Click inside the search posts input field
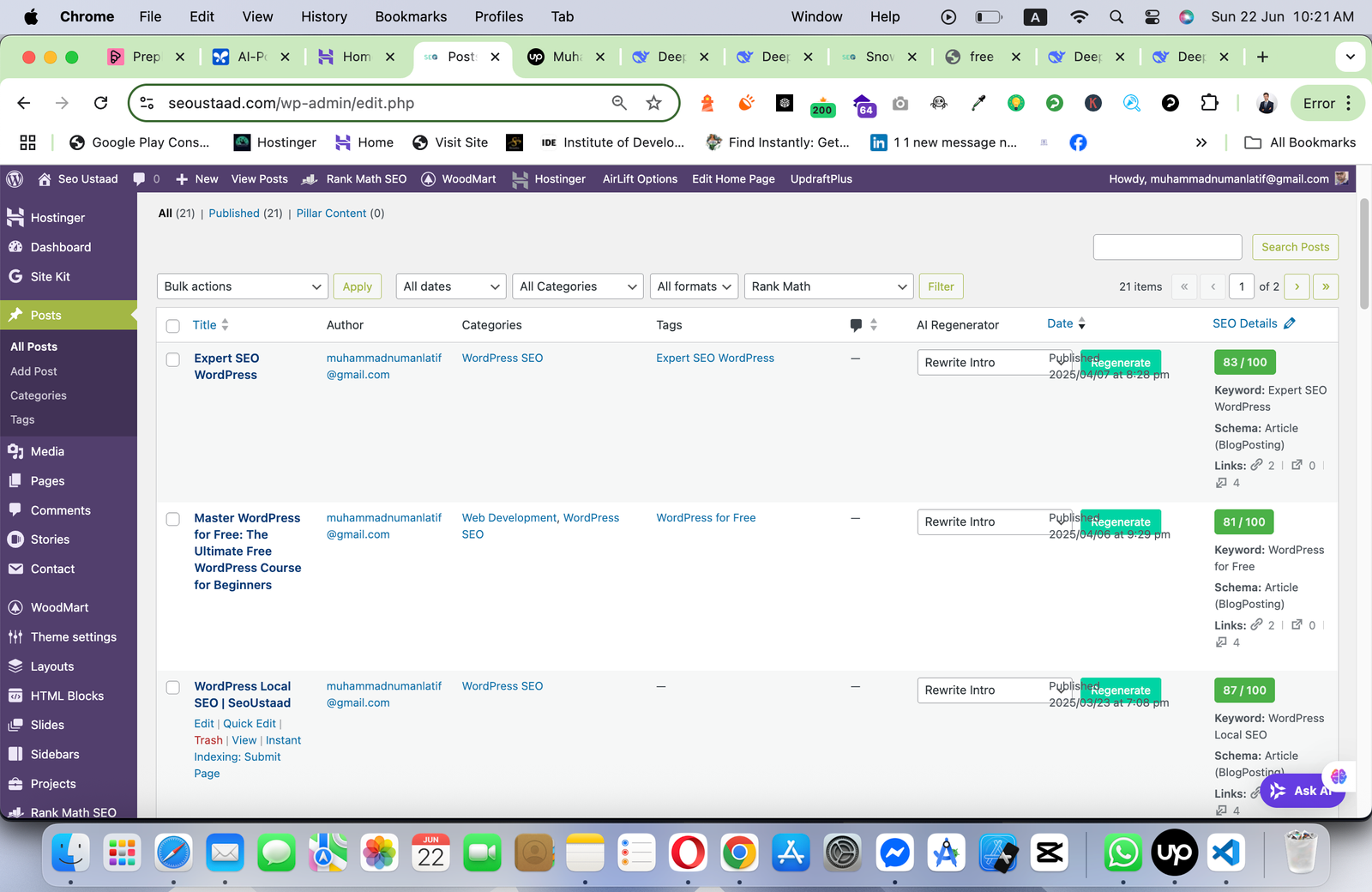Image resolution: width=1372 pixels, height=892 pixels. coord(1167,247)
